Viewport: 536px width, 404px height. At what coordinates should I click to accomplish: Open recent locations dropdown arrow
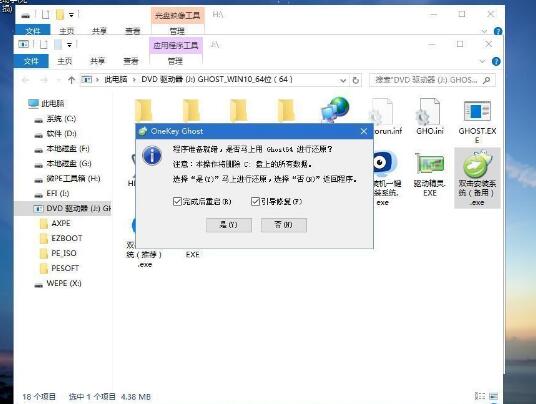coord(58,80)
